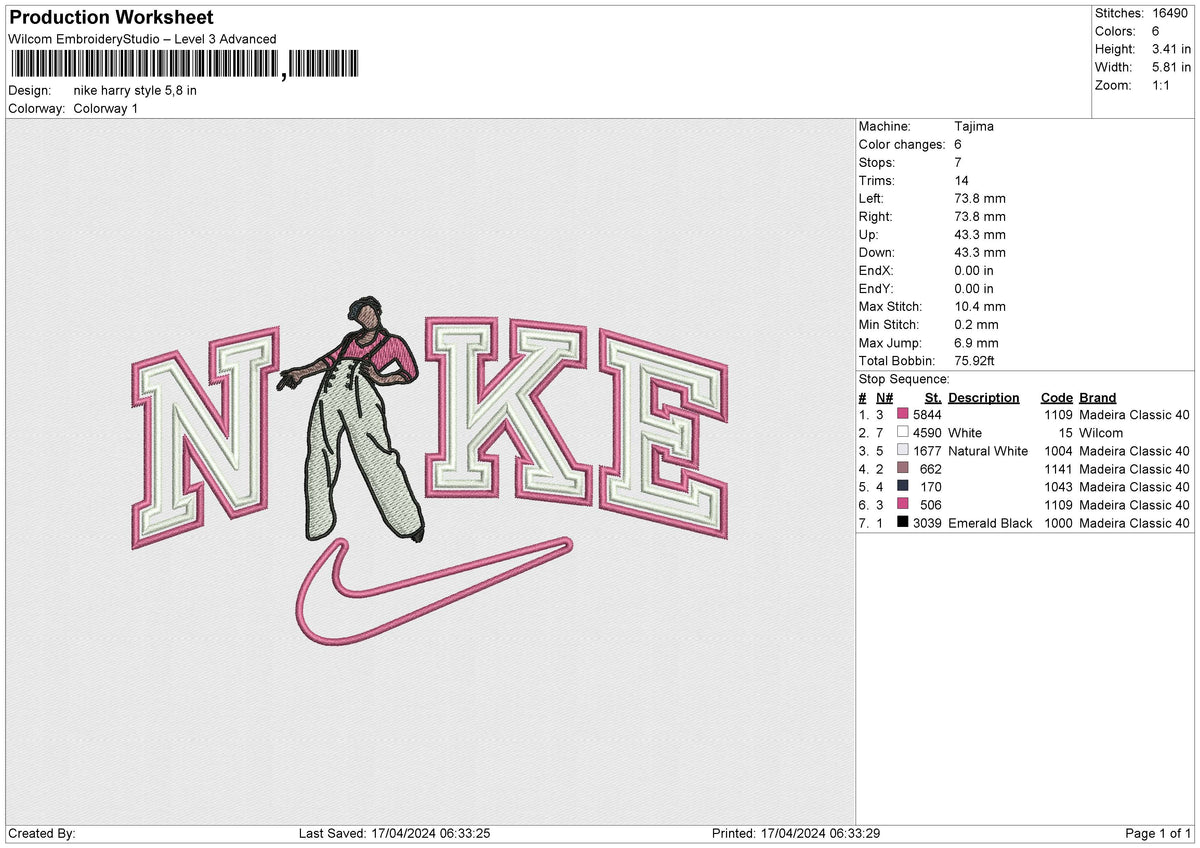Select the Height value '3.41 in'
This screenshot has height=848, width=1200.
(x=1171, y=49)
